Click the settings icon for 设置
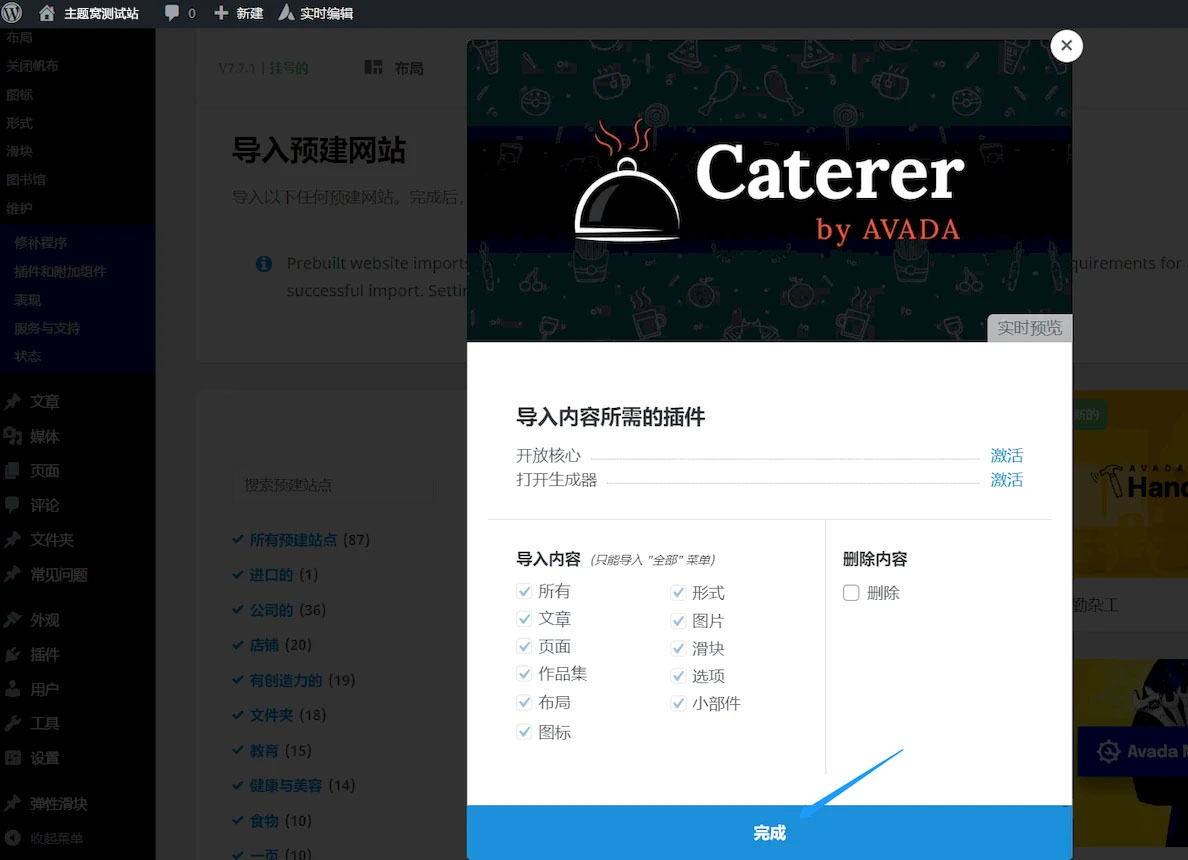 (13, 758)
